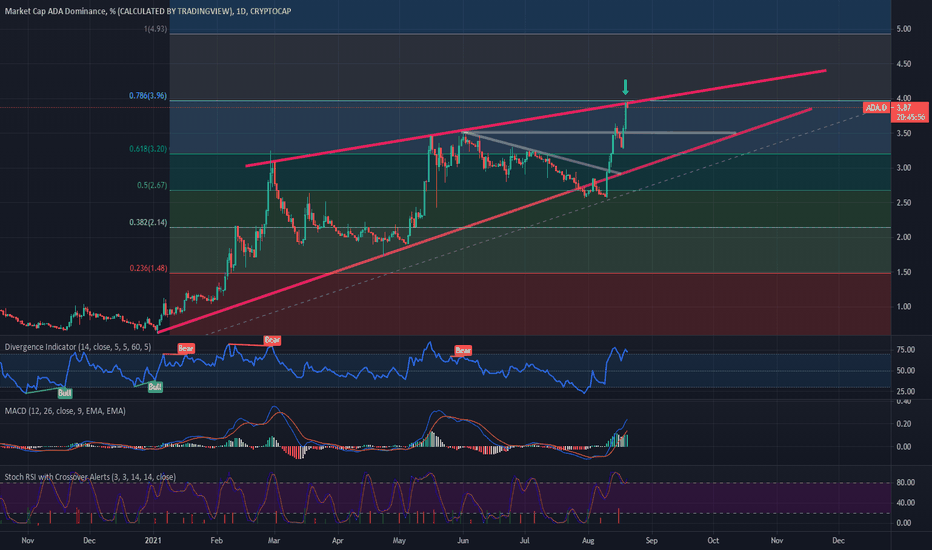The image size is (932, 550).
Task: Click the Aug label on time axis
Action: pos(588,540)
